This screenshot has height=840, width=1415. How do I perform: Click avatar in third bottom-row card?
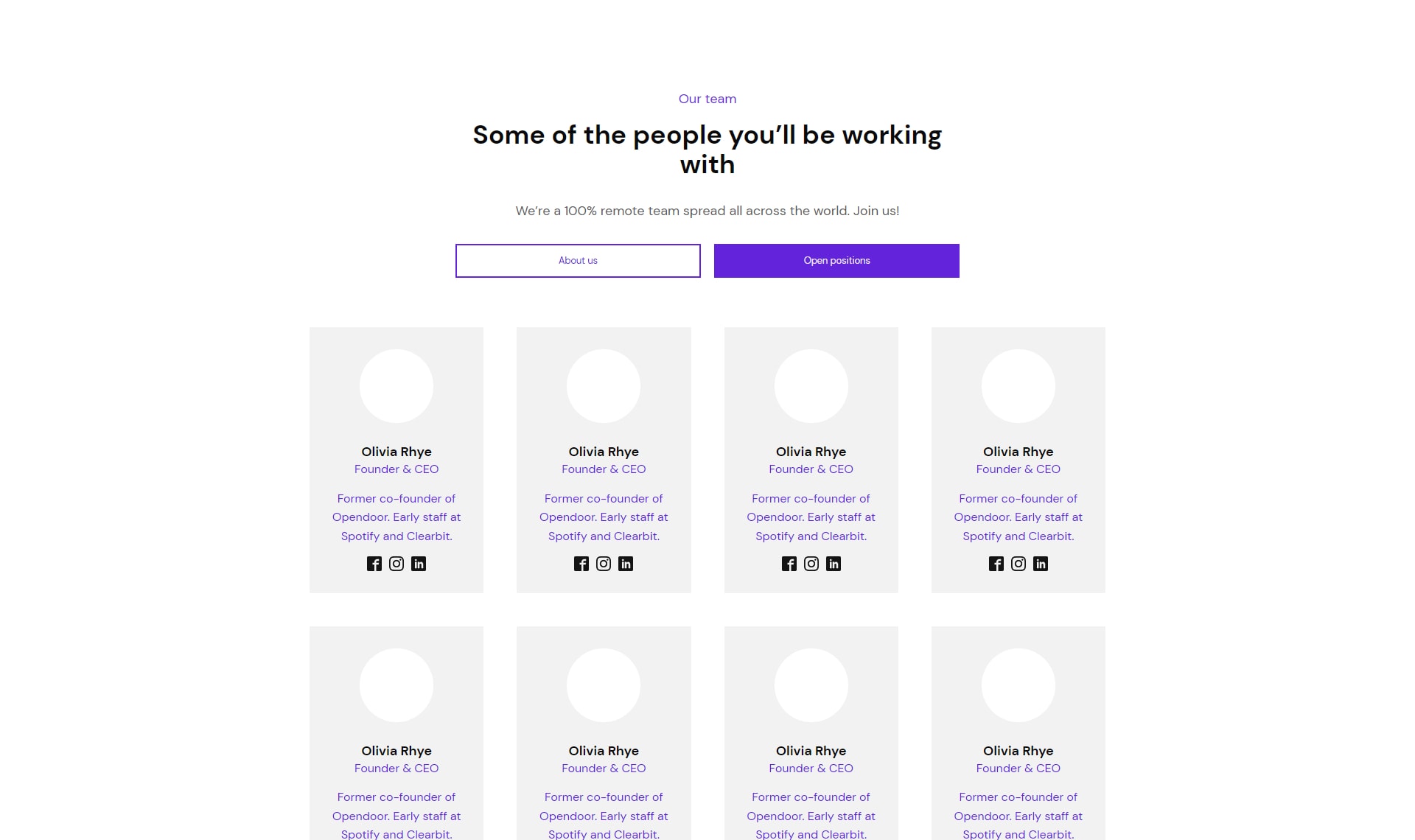(x=811, y=685)
